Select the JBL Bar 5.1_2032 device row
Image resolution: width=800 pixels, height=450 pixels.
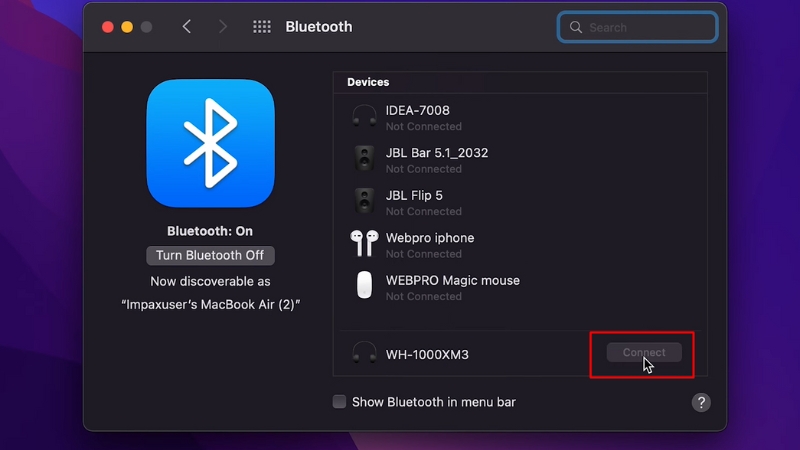click(x=520, y=160)
